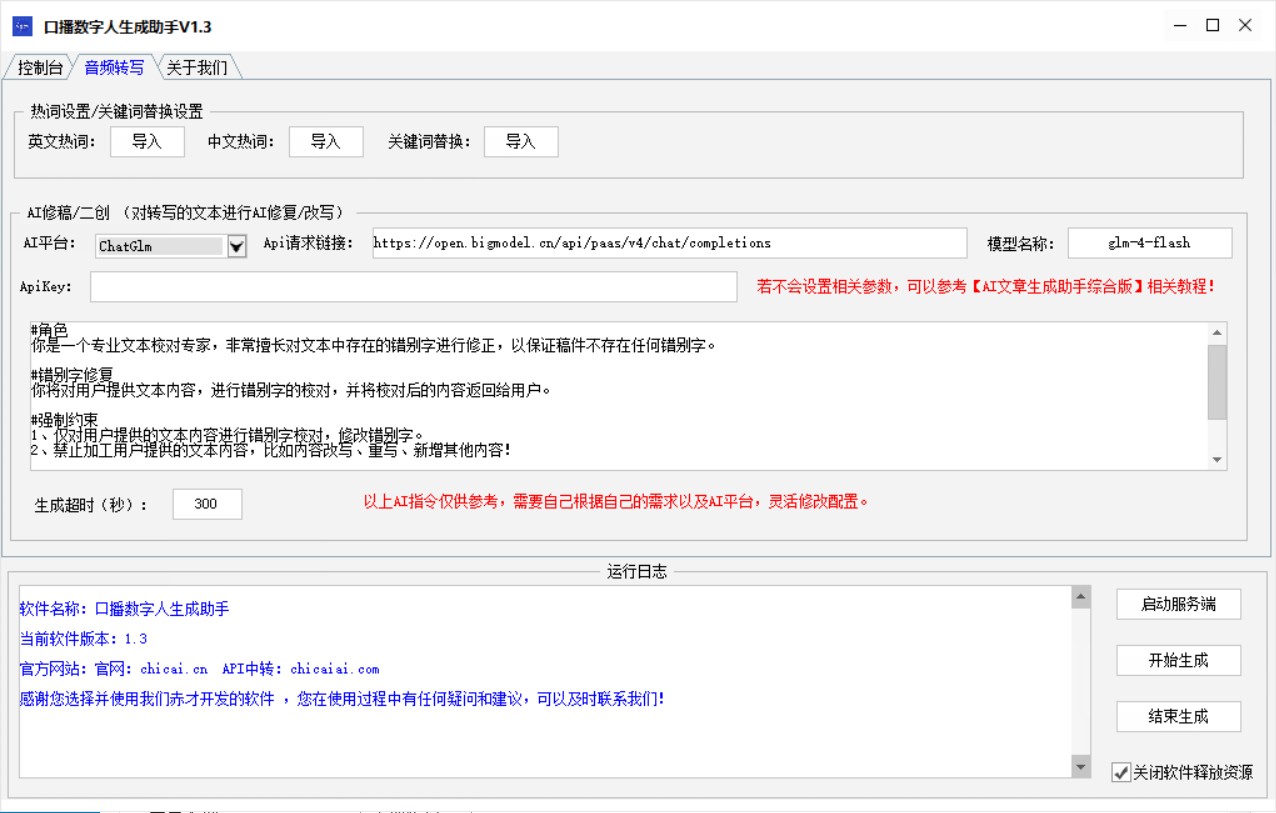The height and width of the screenshot is (813, 1276).
Task: Click inside the AI prompt text area
Action: (618, 396)
